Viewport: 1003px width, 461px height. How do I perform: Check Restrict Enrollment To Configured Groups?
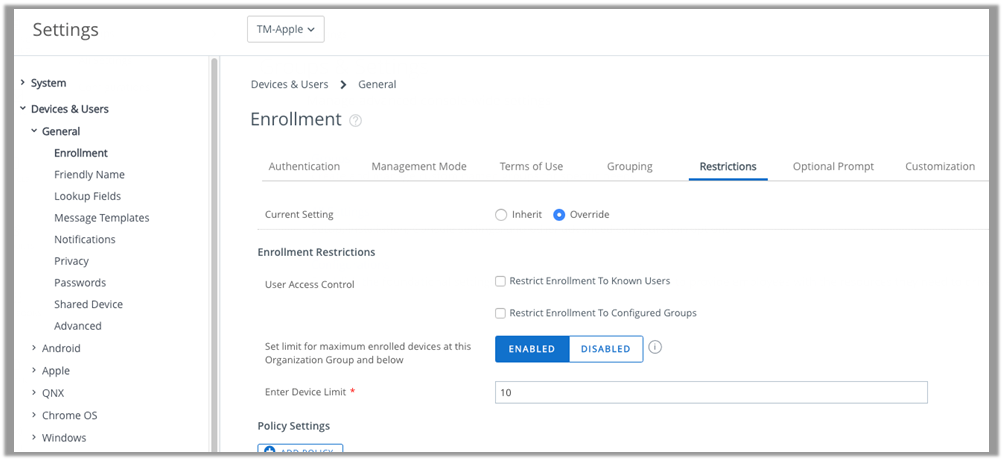[501, 314]
